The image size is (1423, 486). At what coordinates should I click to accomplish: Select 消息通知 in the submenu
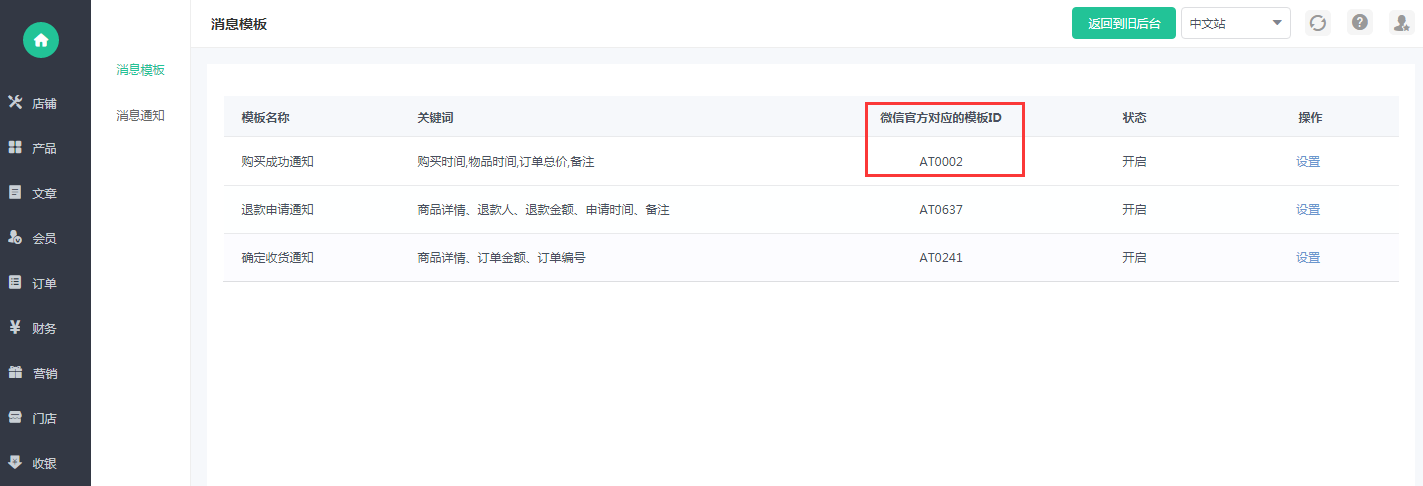click(140, 116)
